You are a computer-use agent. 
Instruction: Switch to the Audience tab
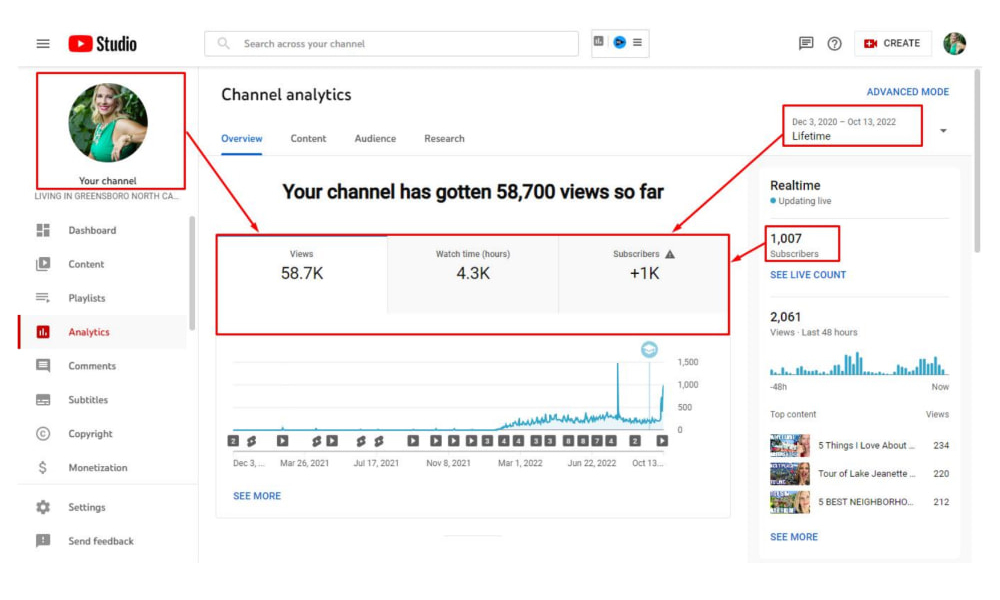tap(375, 139)
